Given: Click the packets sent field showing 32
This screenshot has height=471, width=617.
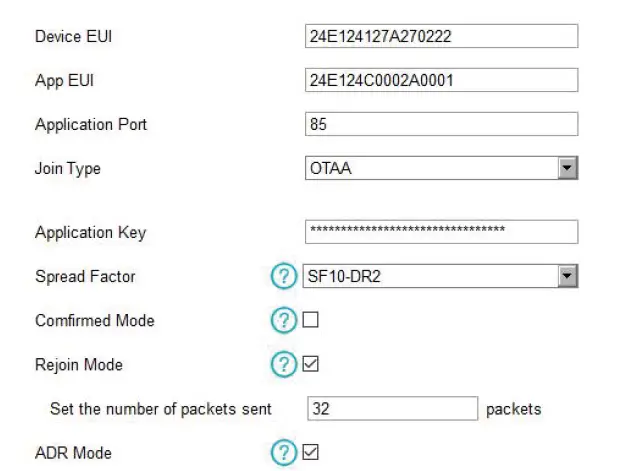Looking at the screenshot, I should [x=391, y=409].
